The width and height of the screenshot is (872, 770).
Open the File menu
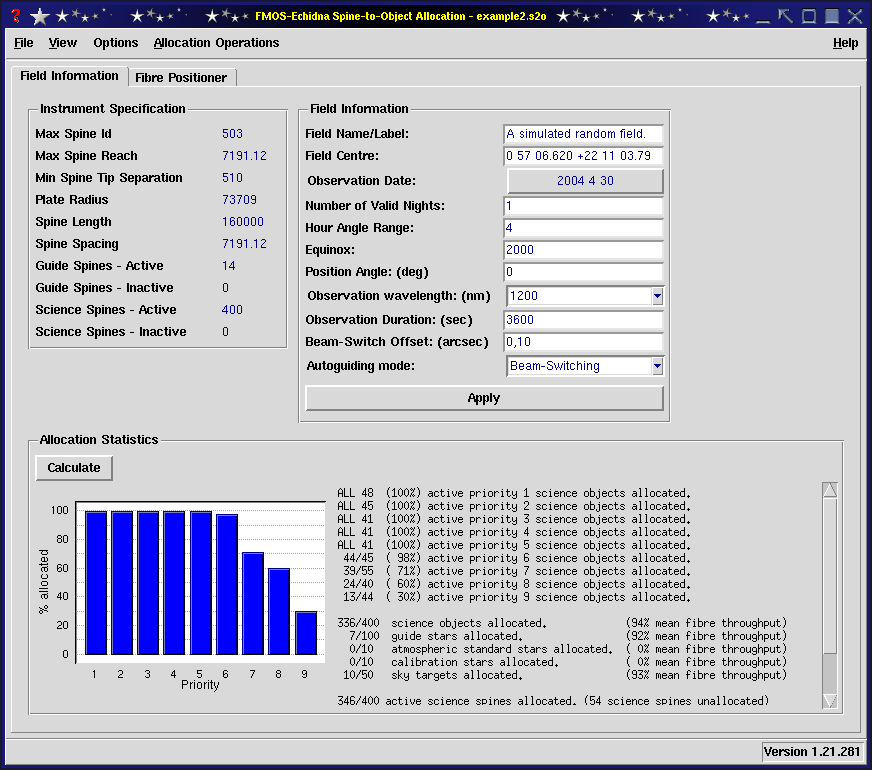pyautogui.click(x=23, y=43)
